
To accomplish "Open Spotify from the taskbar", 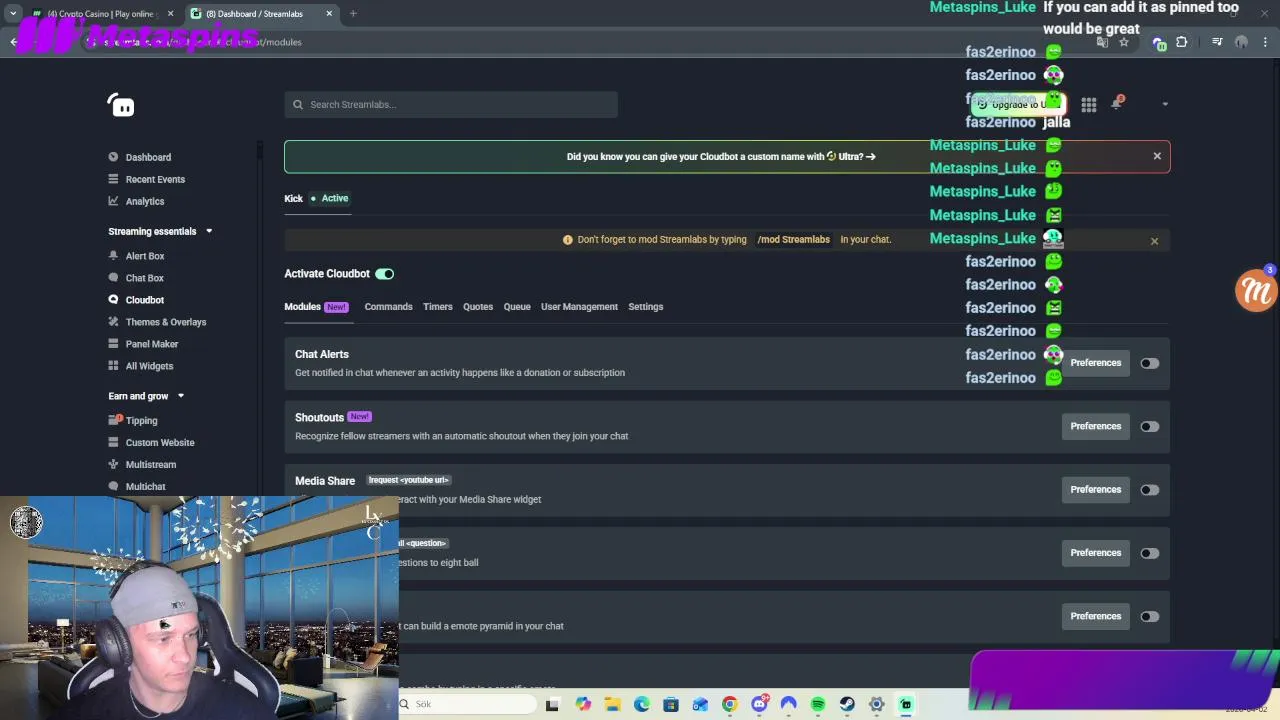I will pos(818,704).
